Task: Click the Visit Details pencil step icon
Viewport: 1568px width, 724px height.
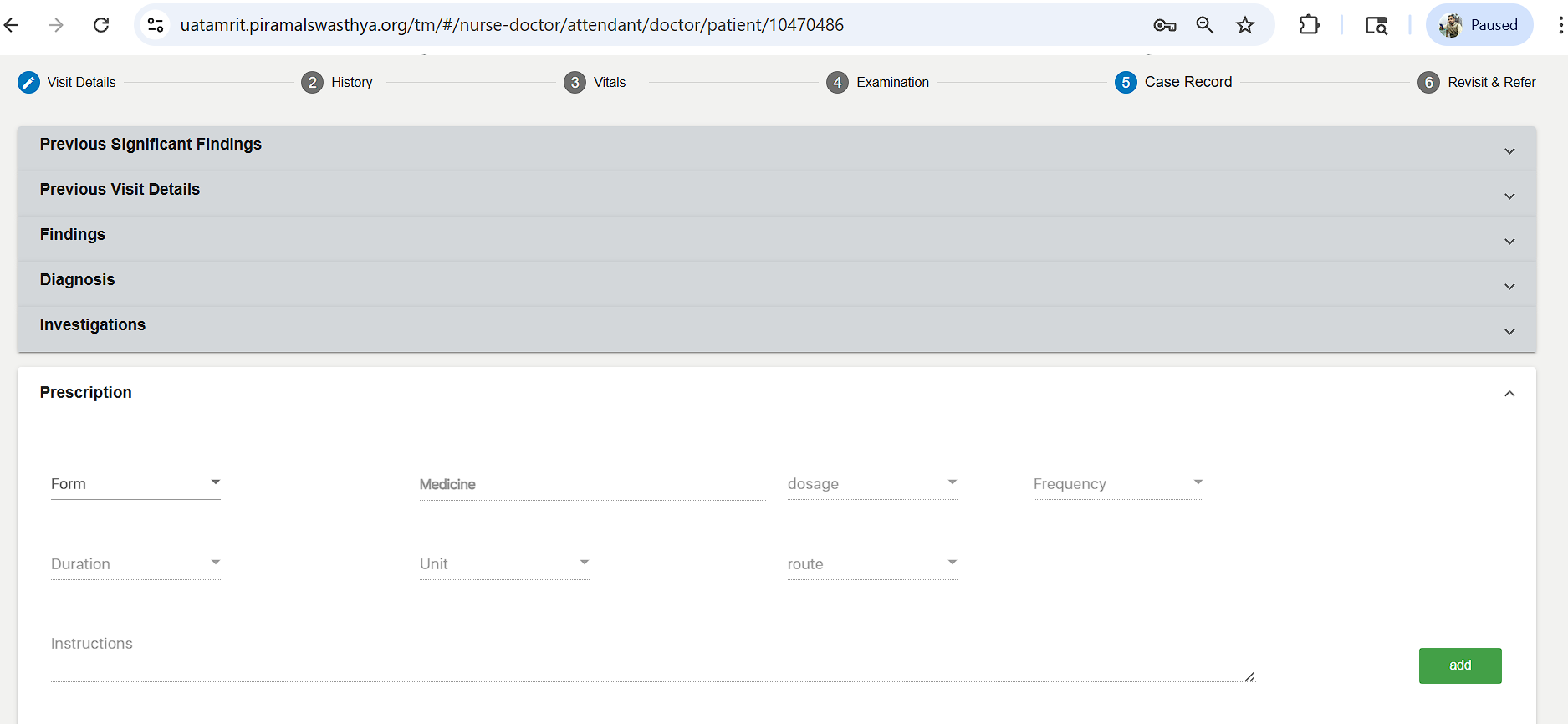Action: [28, 82]
